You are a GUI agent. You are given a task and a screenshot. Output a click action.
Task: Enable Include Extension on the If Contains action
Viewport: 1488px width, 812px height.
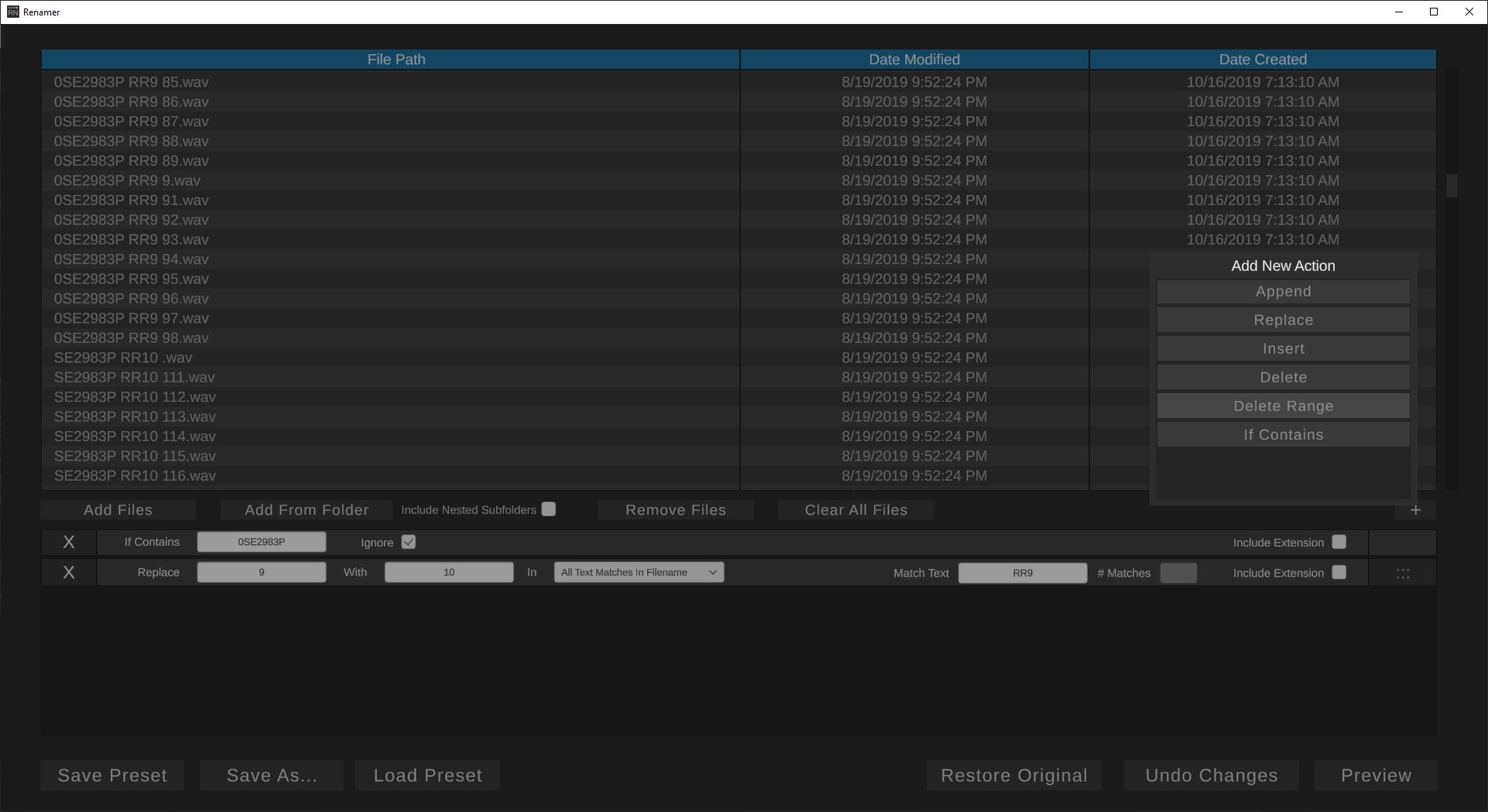1339,541
